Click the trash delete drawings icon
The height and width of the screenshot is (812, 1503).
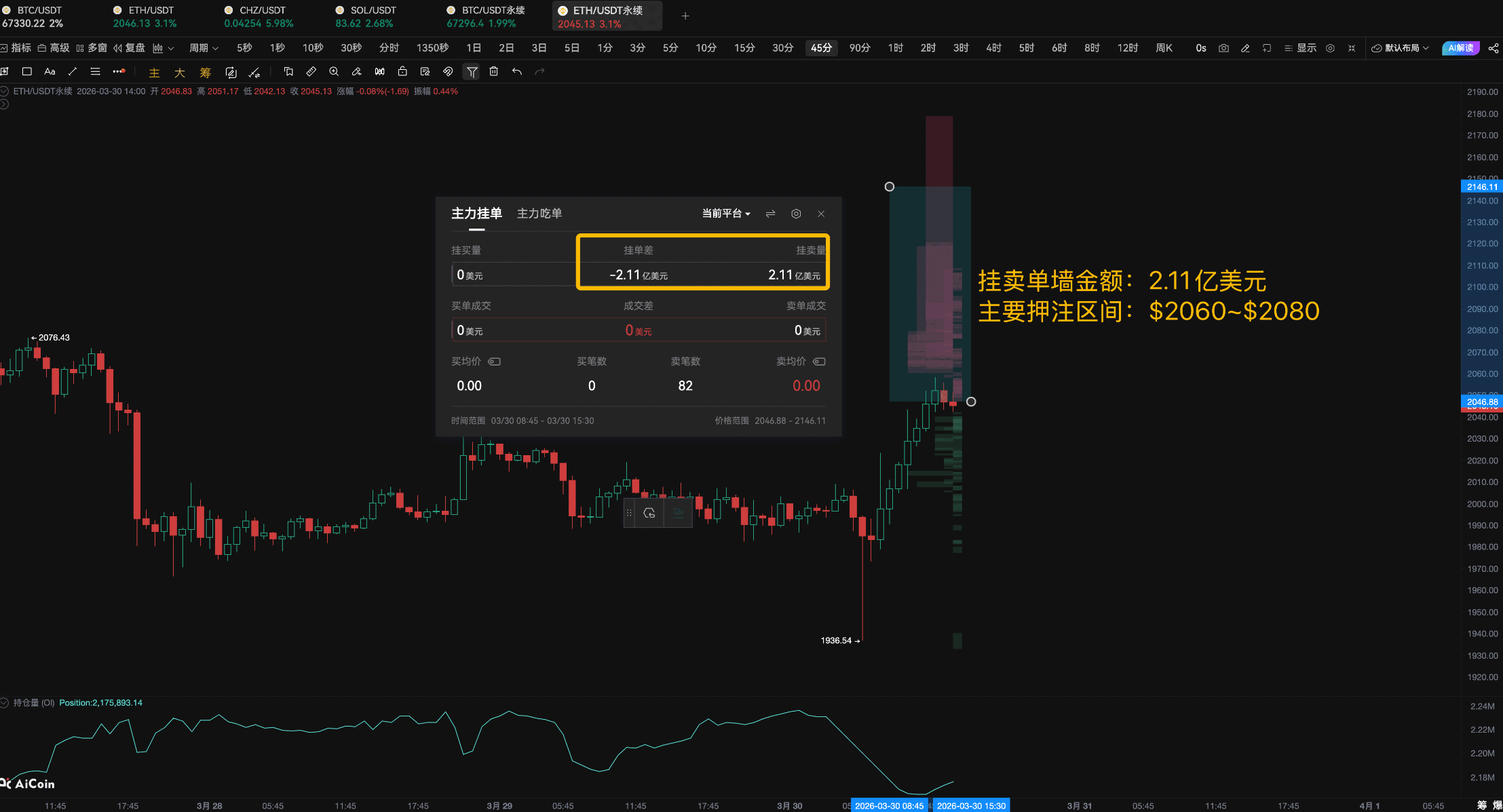pos(494,71)
